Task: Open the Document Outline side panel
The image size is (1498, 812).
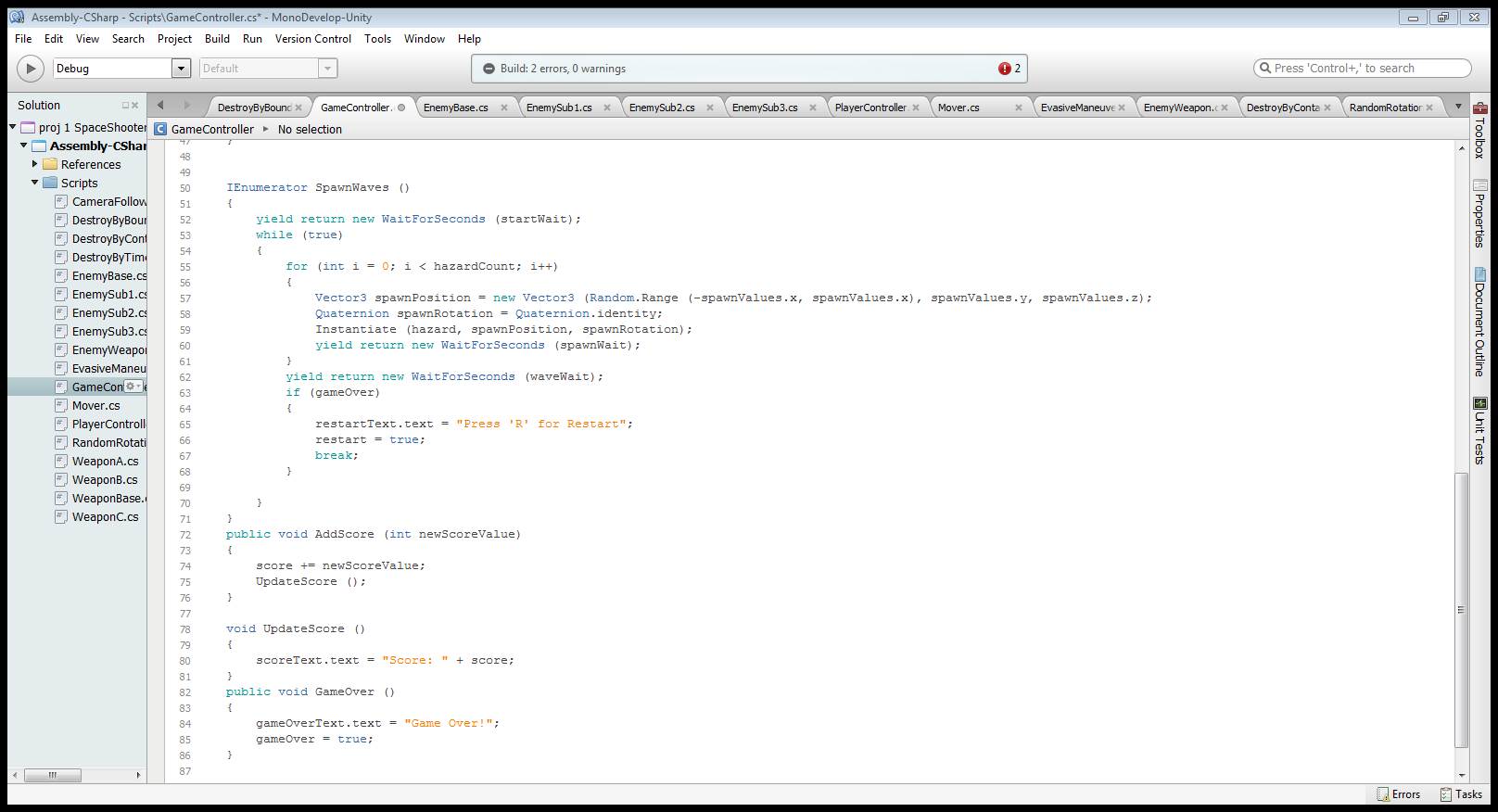Action: 1479,322
